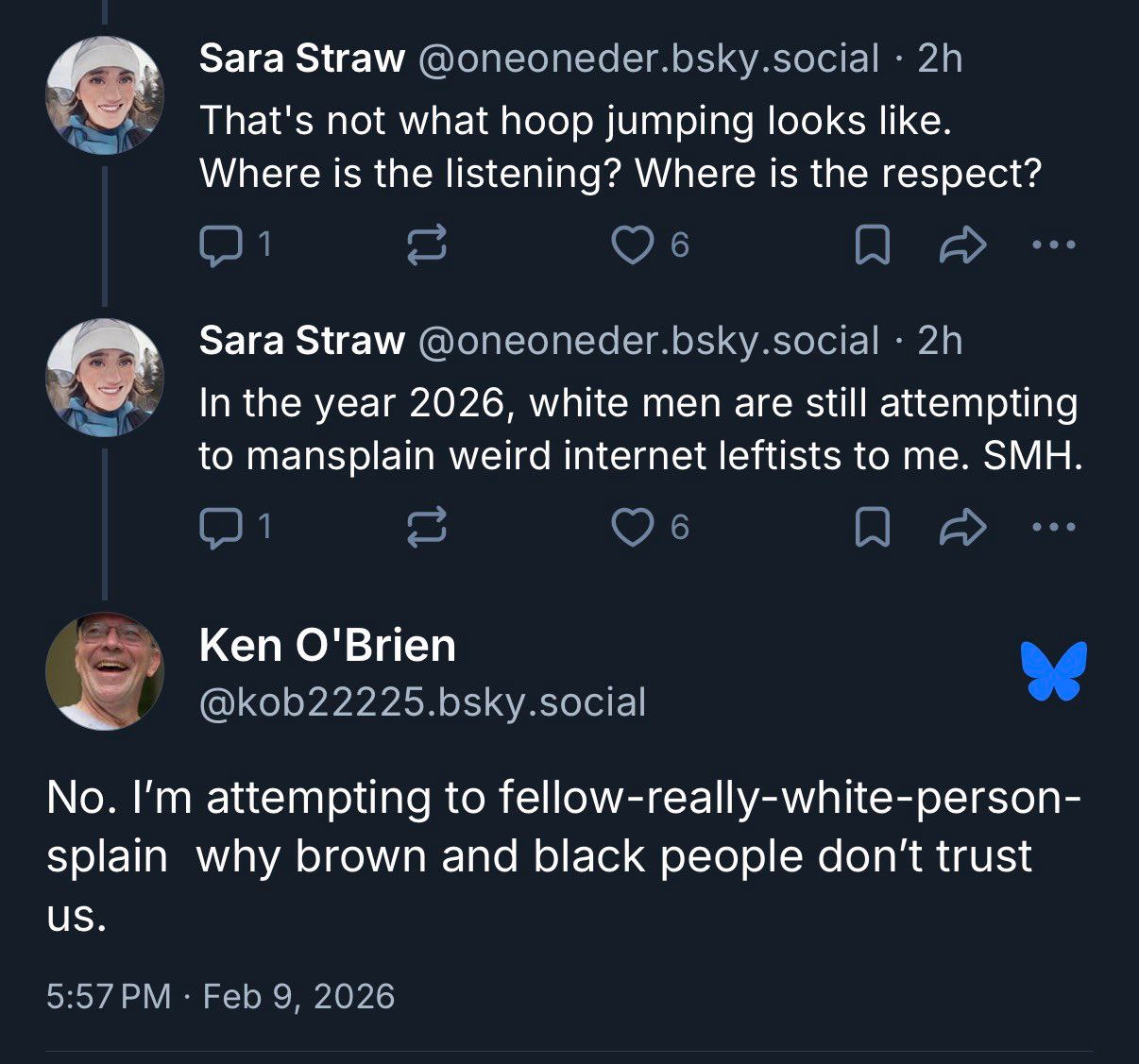
Task: Reply to the mansplain post
Action: pyautogui.click(x=220, y=527)
